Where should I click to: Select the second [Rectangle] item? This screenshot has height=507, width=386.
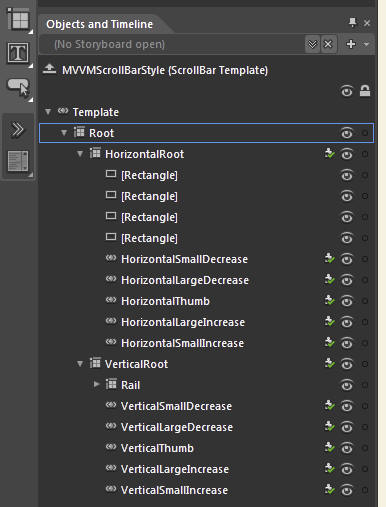coord(149,196)
